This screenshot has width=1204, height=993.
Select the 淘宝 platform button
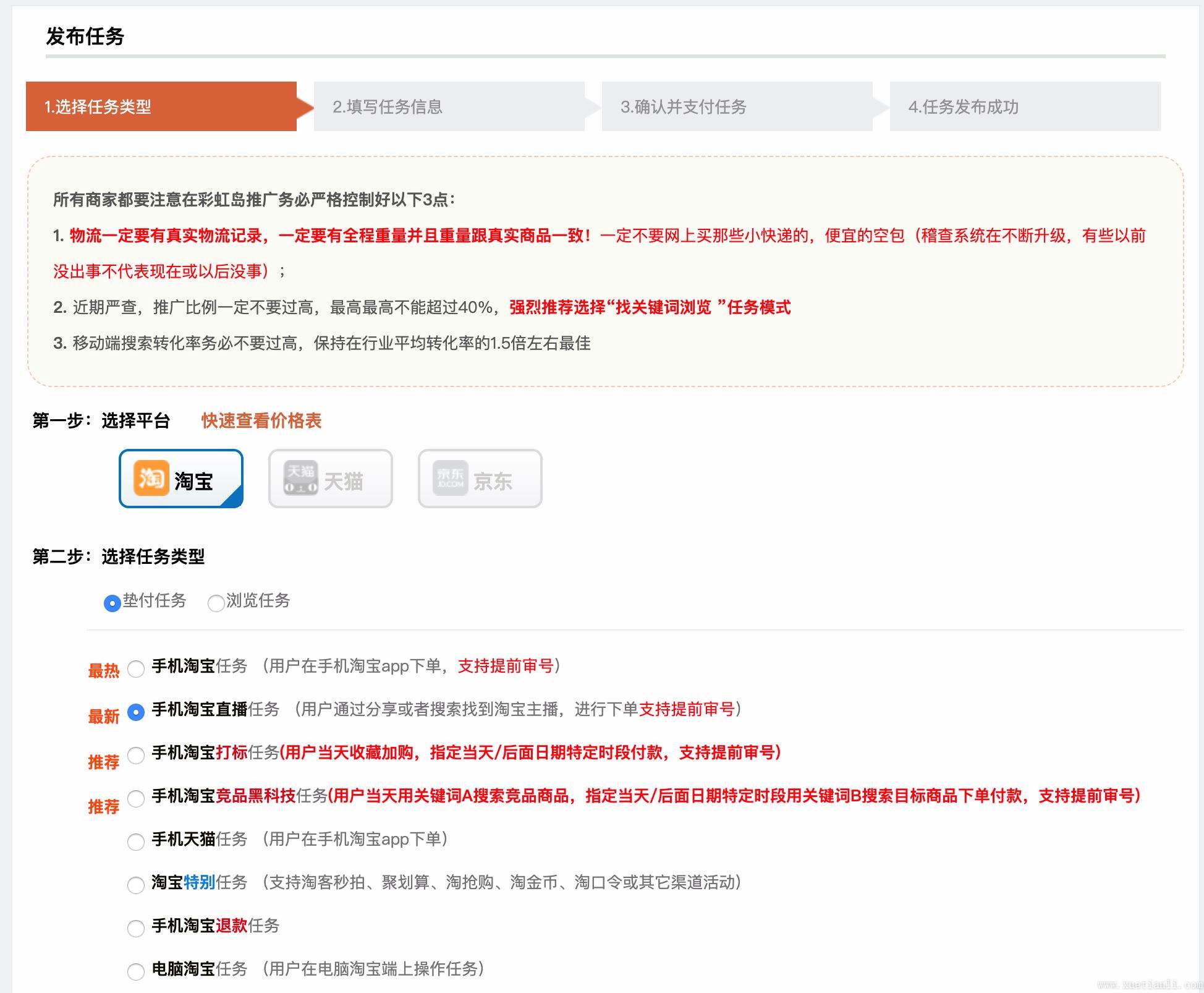pyautogui.click(x=181, y=479)
